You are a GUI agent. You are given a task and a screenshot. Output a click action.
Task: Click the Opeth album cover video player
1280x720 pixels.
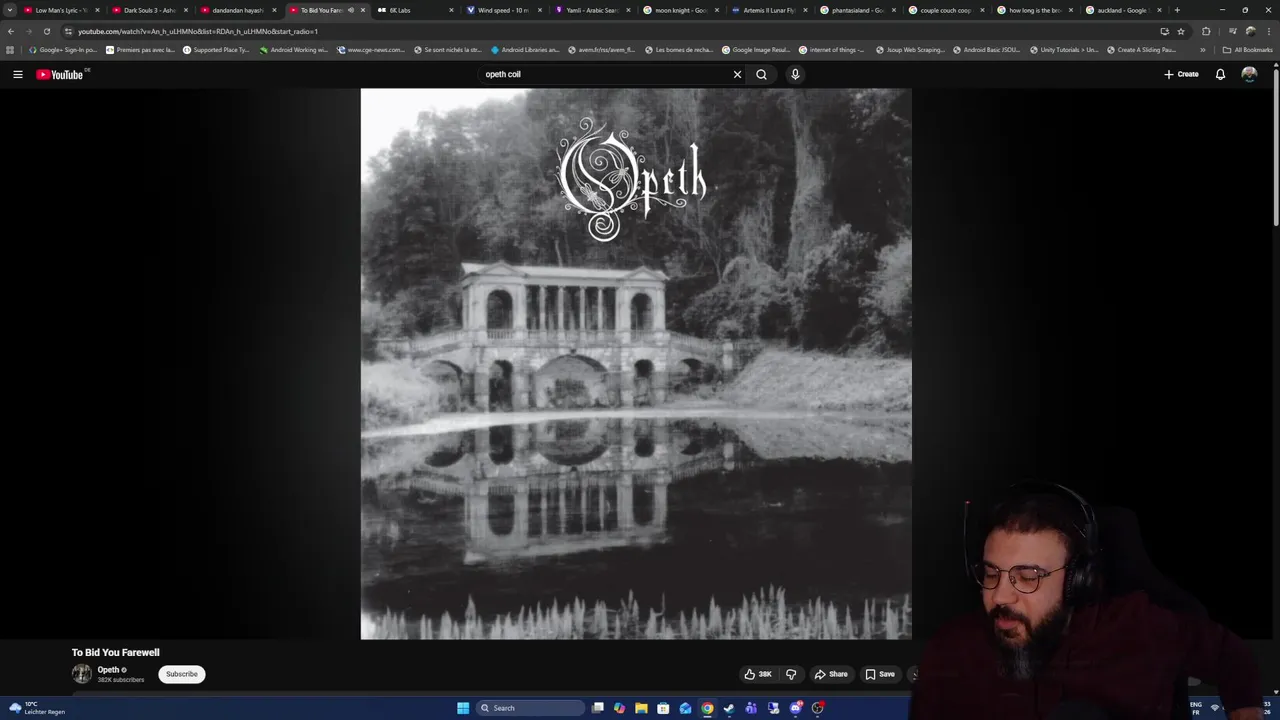[x=636, y=364]
